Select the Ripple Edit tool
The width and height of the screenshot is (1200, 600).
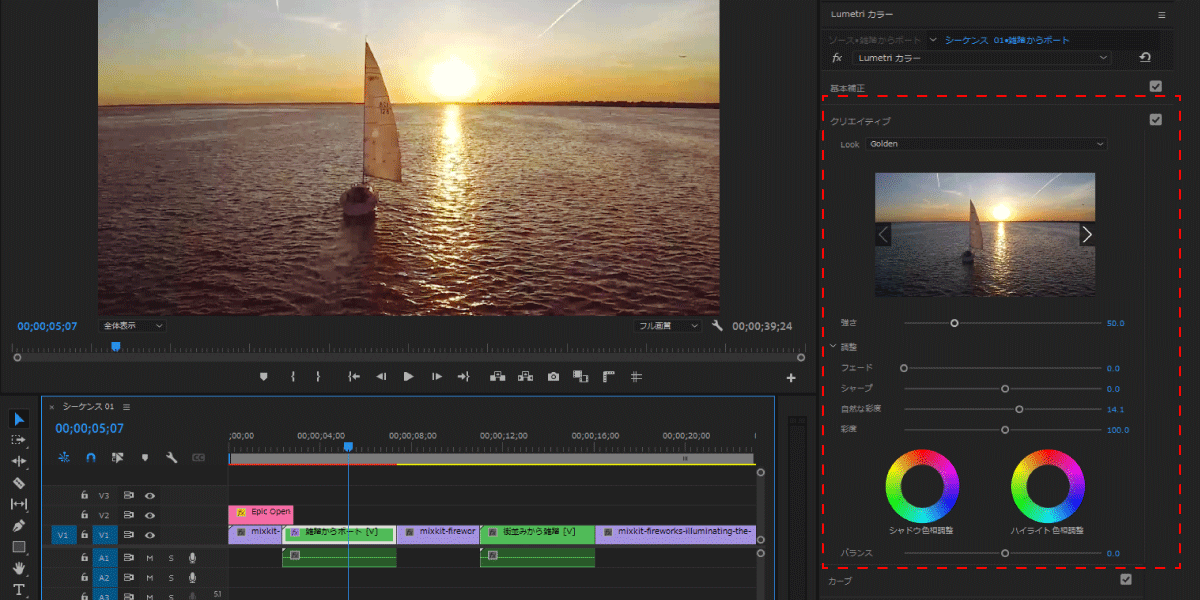(x=19, y=461)
